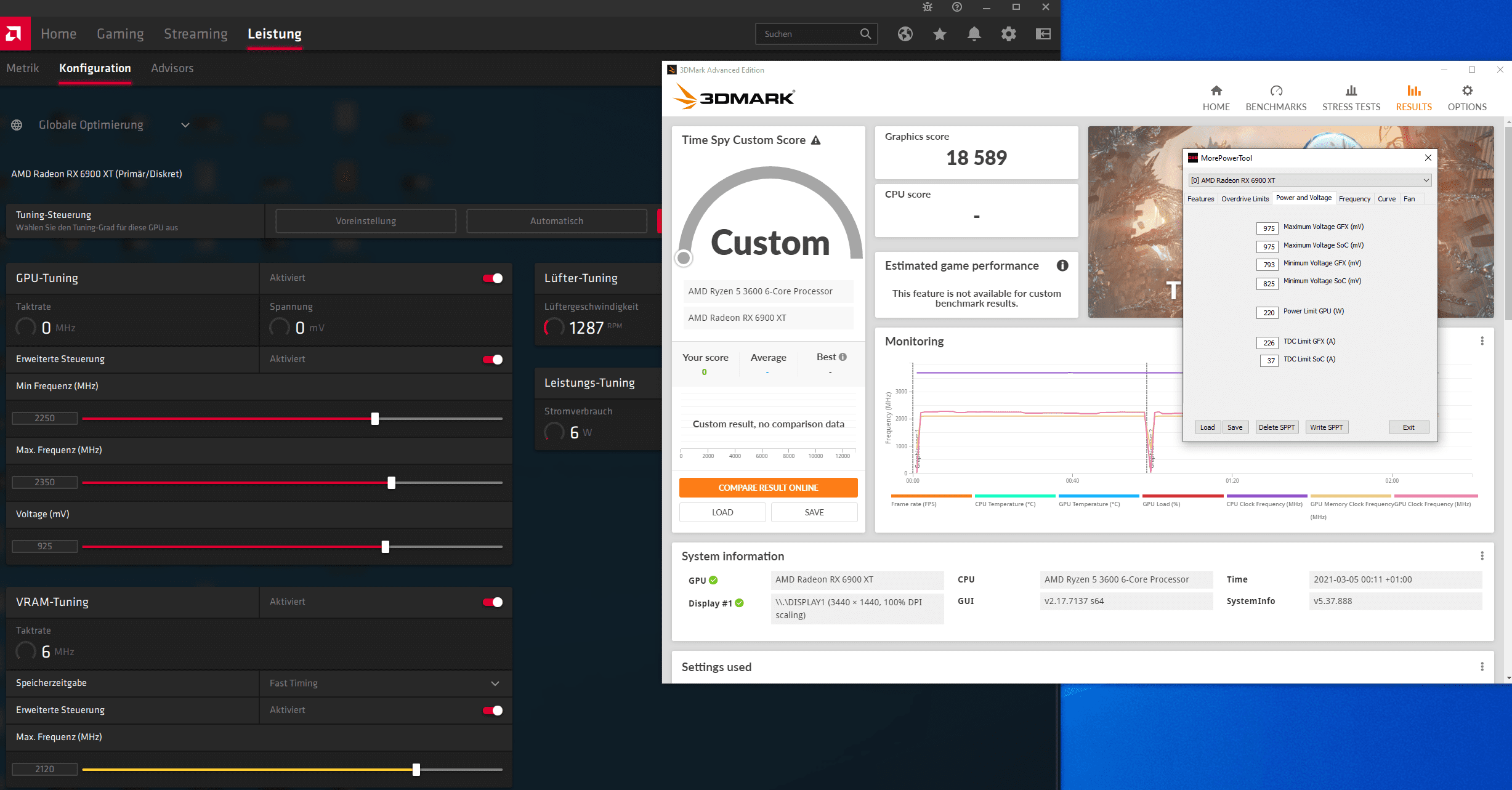Click the LOAD button in 3DMark
Viewport: 1512px width, 790px height.
point(722,512)
